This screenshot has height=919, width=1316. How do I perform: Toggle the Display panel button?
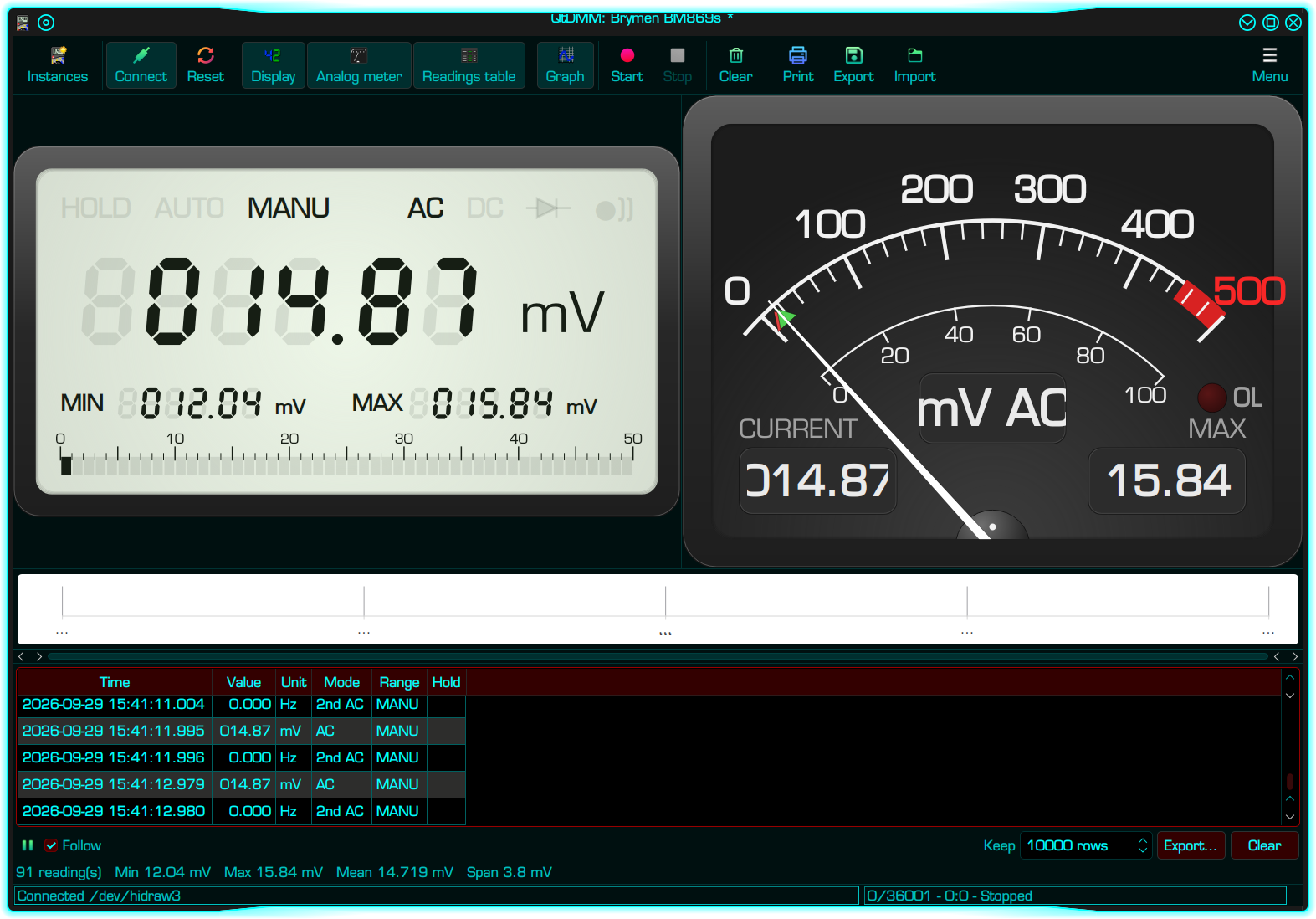click(273, 65)
